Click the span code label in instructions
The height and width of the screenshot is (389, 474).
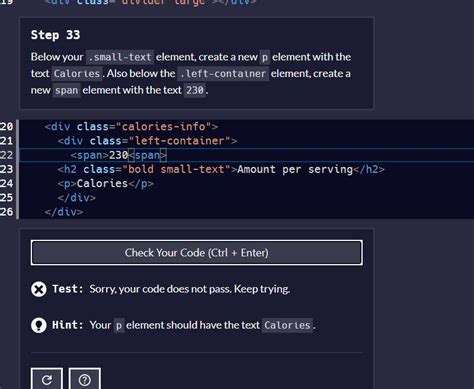coord(66,90)
